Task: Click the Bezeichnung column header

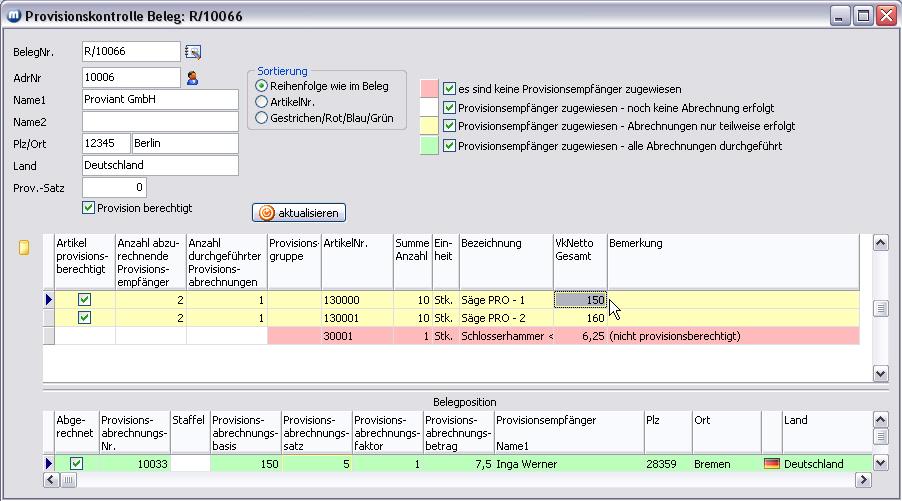Action: (505, 262)
